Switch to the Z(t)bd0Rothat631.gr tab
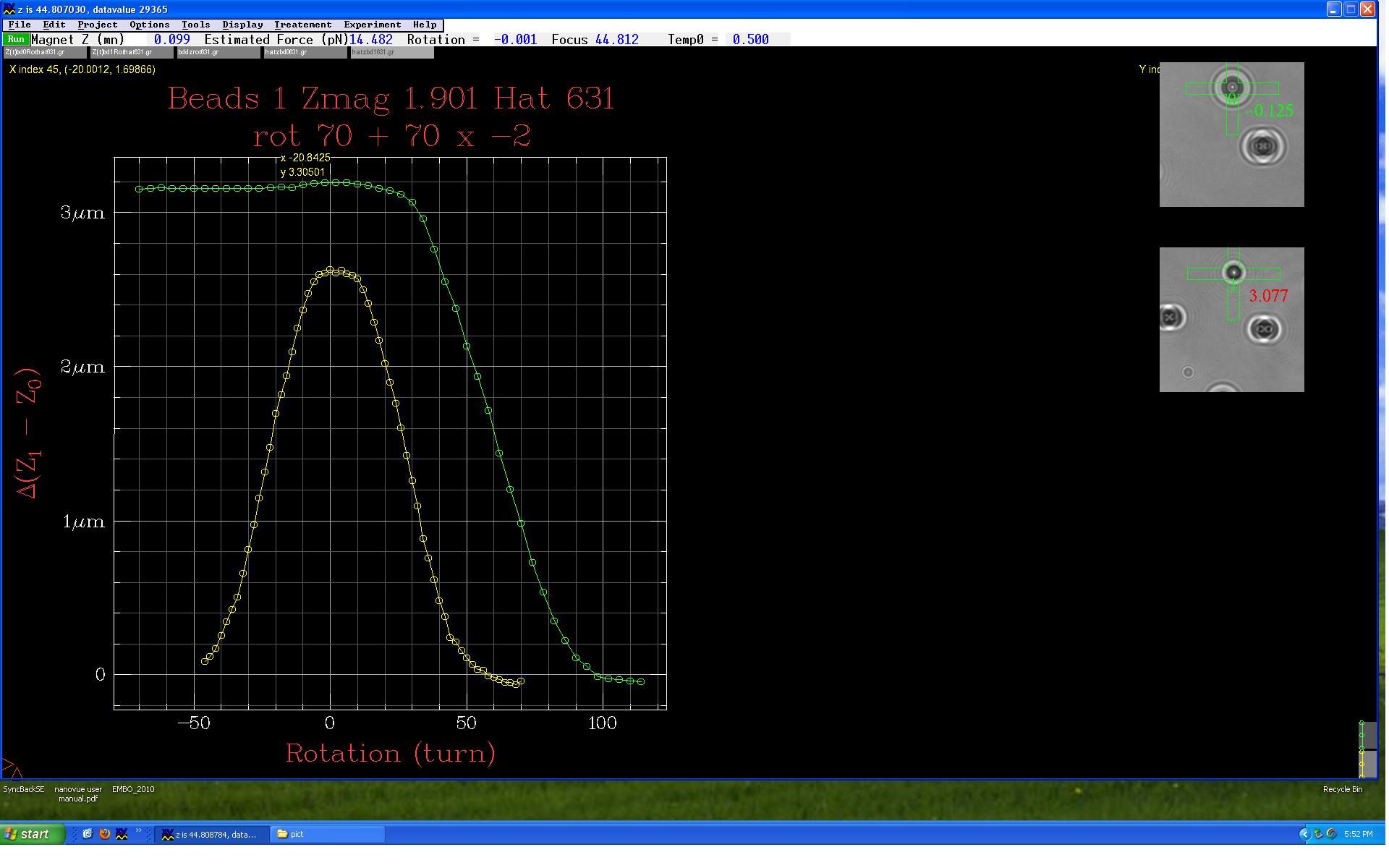The width and height of the screenshot is (1389, 868). pyautogui.click(x=45, y=53)
